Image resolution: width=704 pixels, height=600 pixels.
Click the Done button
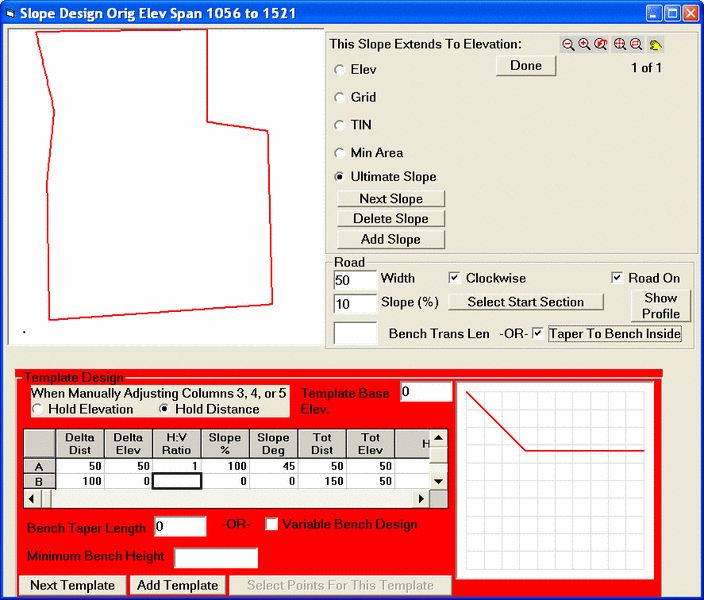click(x=526, y=66)
